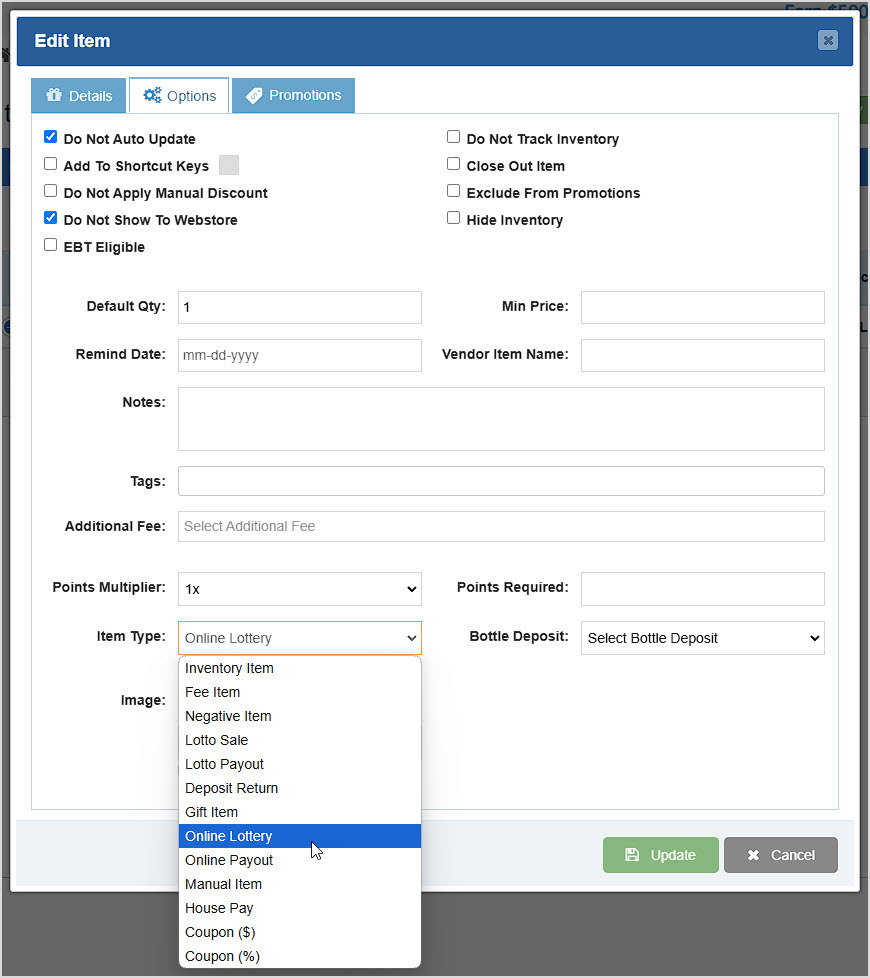The height and width of the screenshot is (978, 870).
Task: Click the gray box beside Add To Shortcut Keys
Action: [228, 164]
